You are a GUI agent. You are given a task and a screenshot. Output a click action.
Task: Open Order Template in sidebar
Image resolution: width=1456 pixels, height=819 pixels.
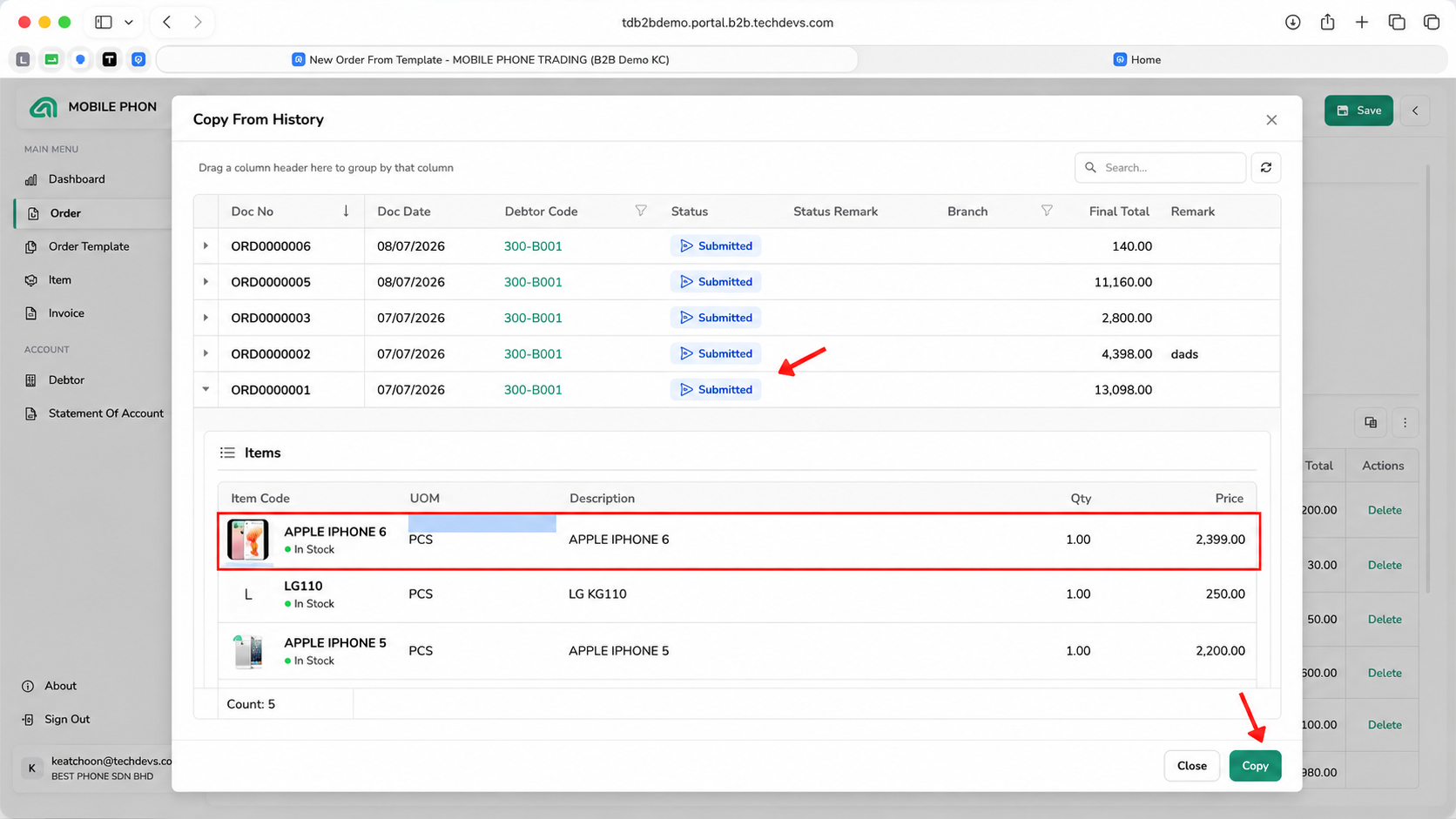[x=89, y=246]
